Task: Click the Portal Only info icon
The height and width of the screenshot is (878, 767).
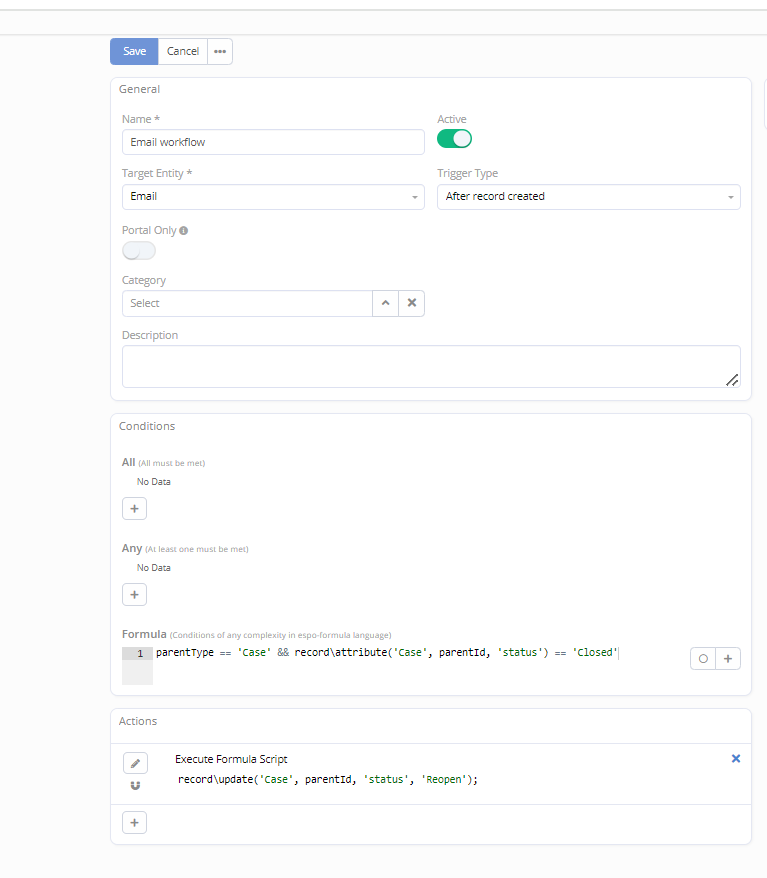Action: click(x=183, y=230)
